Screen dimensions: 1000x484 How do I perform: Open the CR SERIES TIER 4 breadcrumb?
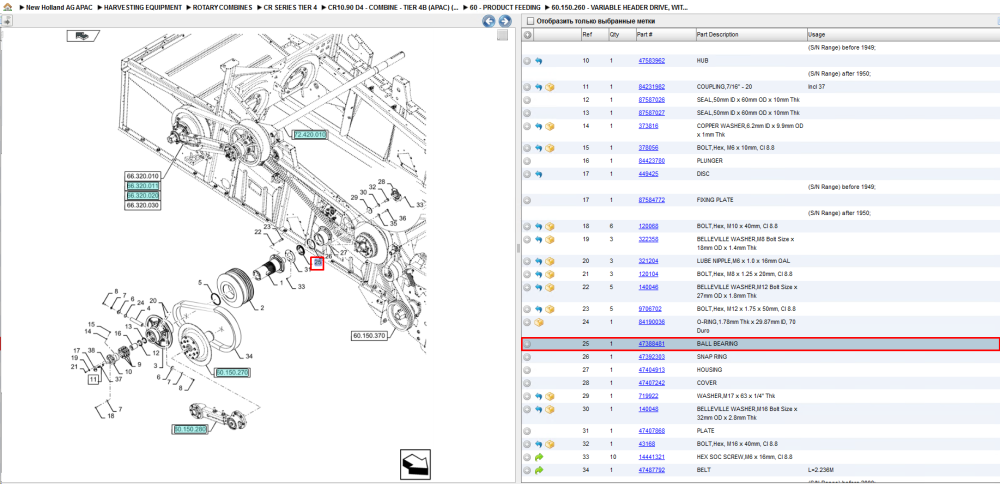click(x=290, y=7)
